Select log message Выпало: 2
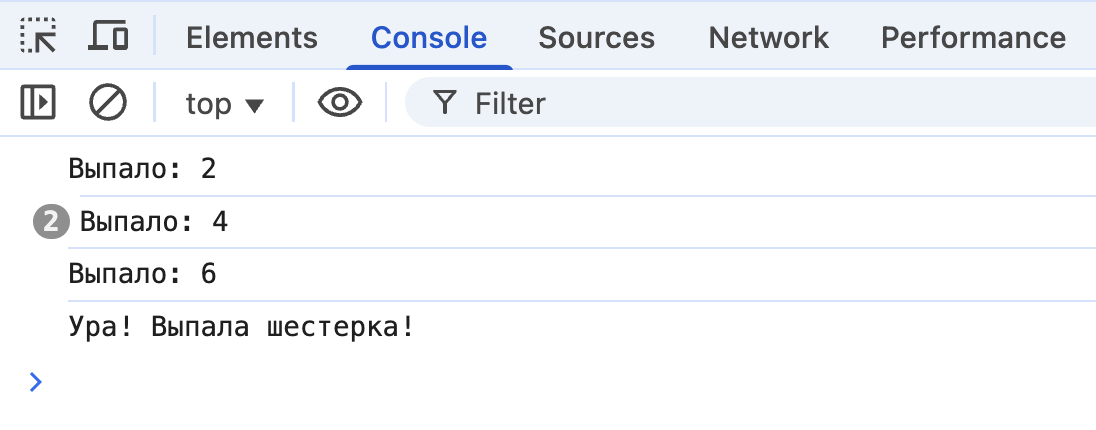 (x=142, y=168)
